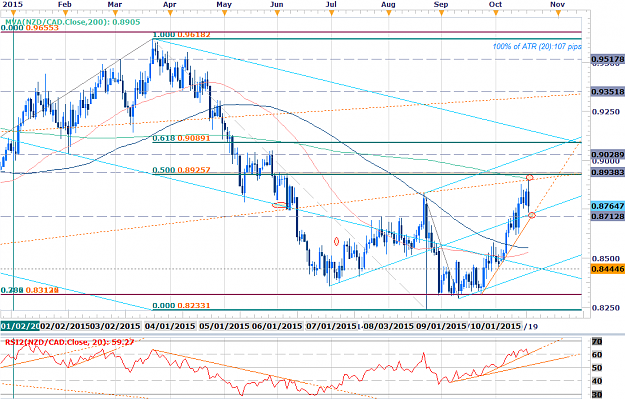Click the 0.618 0.90891 Fibonacci label
625x399 pixels.
(x=182, y=138)
